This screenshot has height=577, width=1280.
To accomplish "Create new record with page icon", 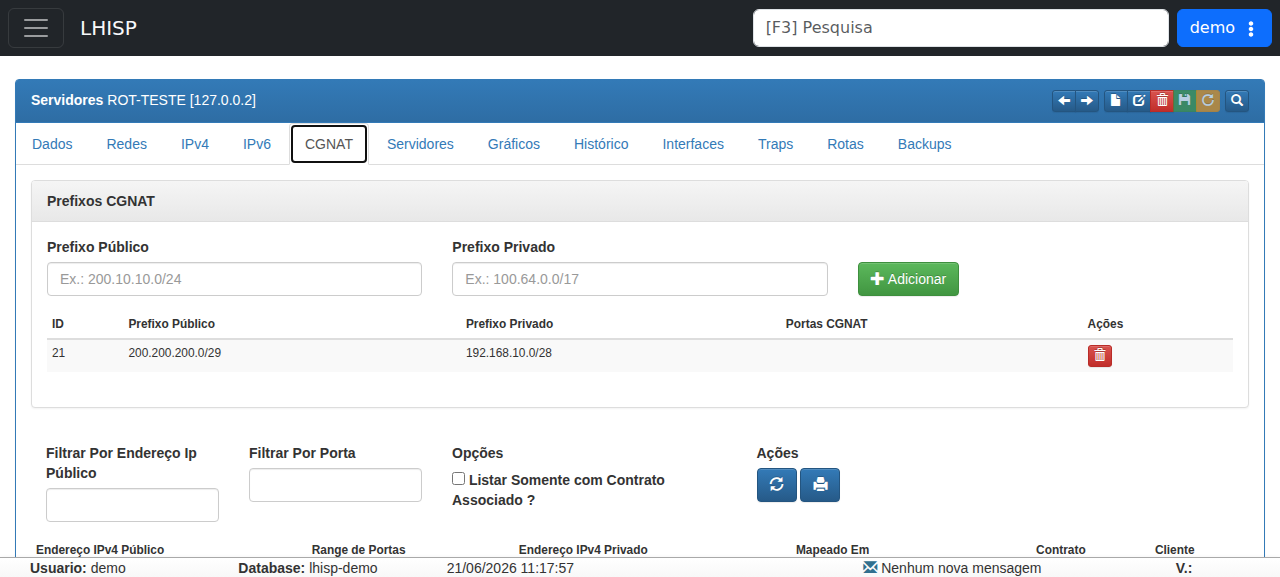I will click(1115, 100).
